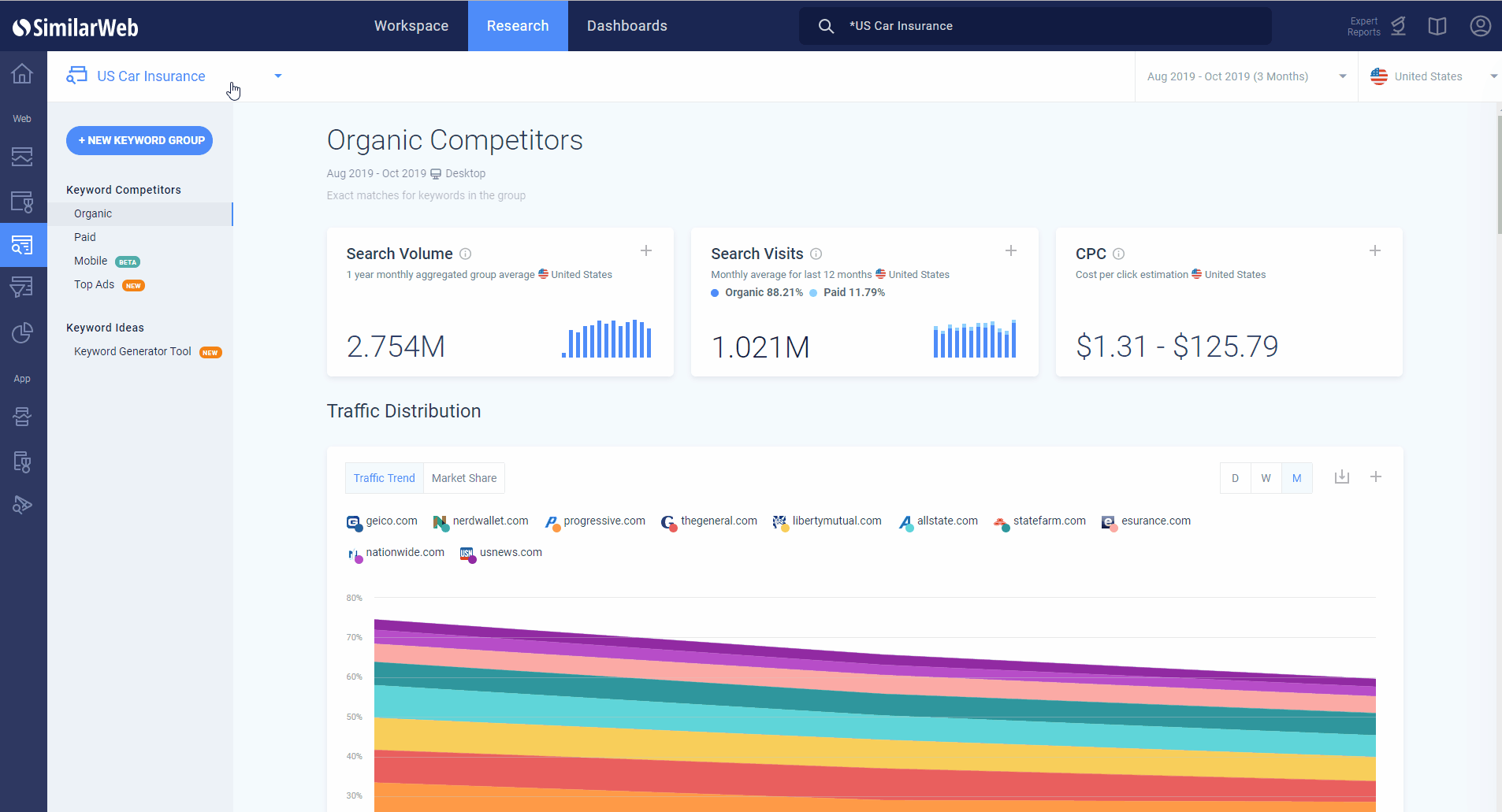
Task: Set chart granularity to Weekly (W)
Action: [1266, 478]
